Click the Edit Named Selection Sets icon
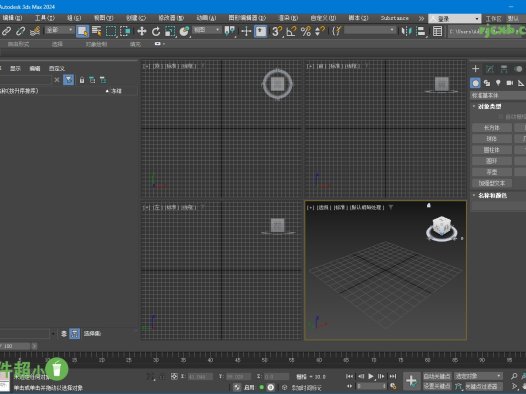The height and width of the screenshot is (394, 526). click(x=336, y=32)
